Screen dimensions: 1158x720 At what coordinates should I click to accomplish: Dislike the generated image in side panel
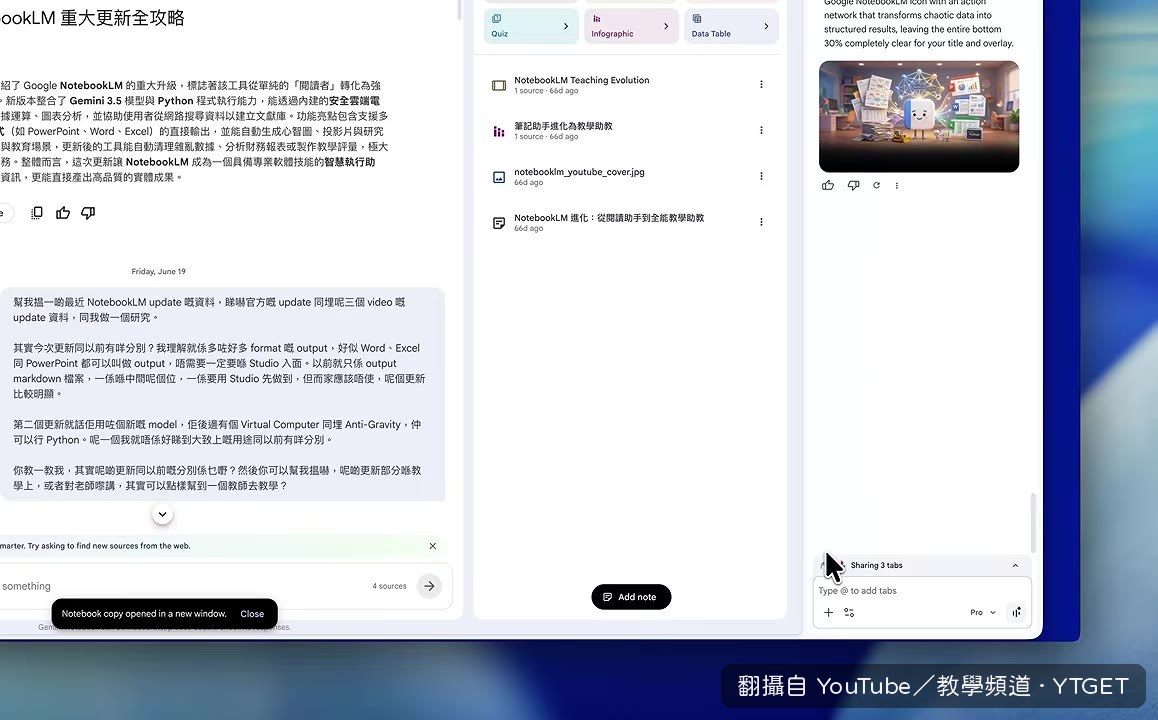tap(853, 185)
